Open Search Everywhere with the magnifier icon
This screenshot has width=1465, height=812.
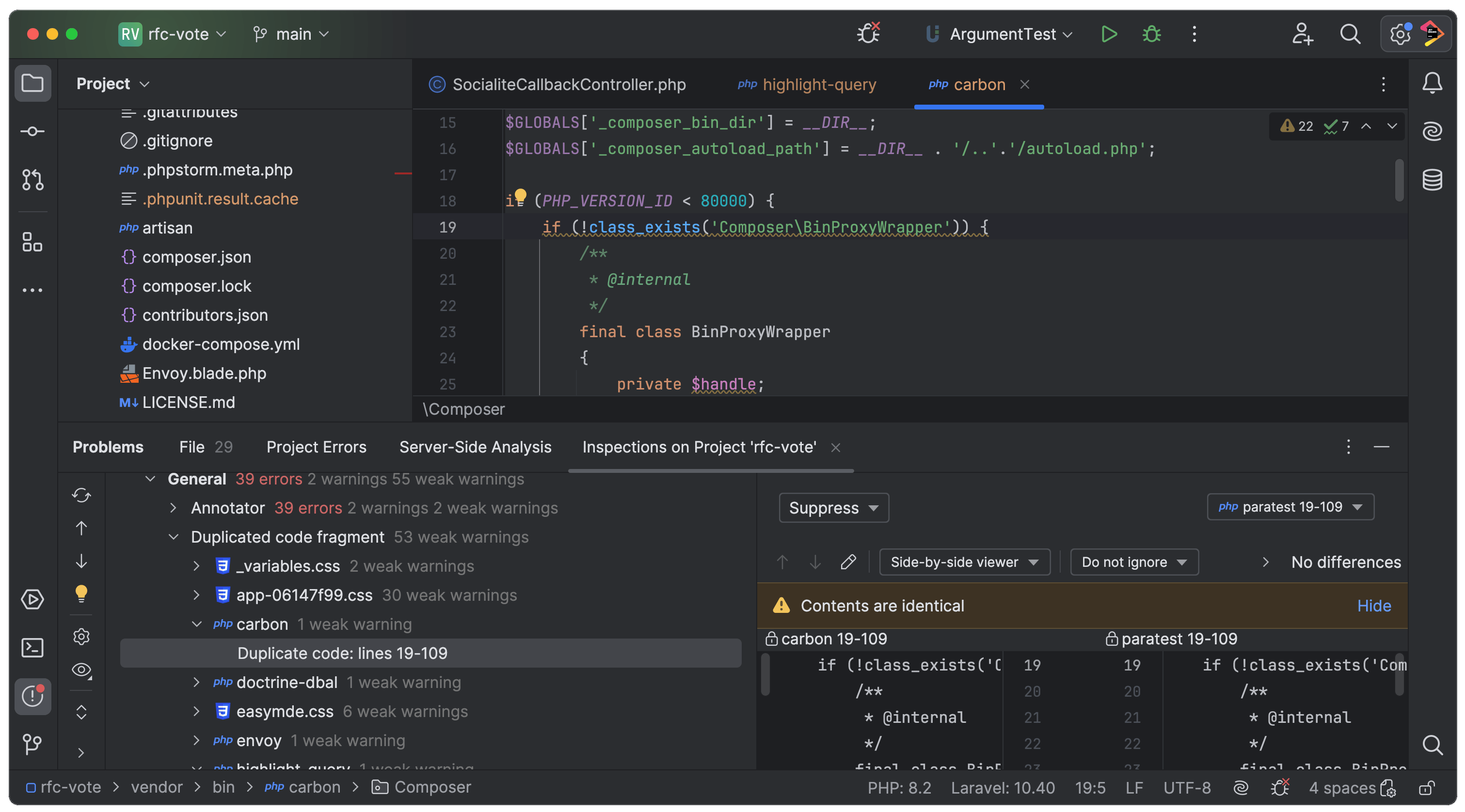pyautogui.click(x=1351, y=34)
